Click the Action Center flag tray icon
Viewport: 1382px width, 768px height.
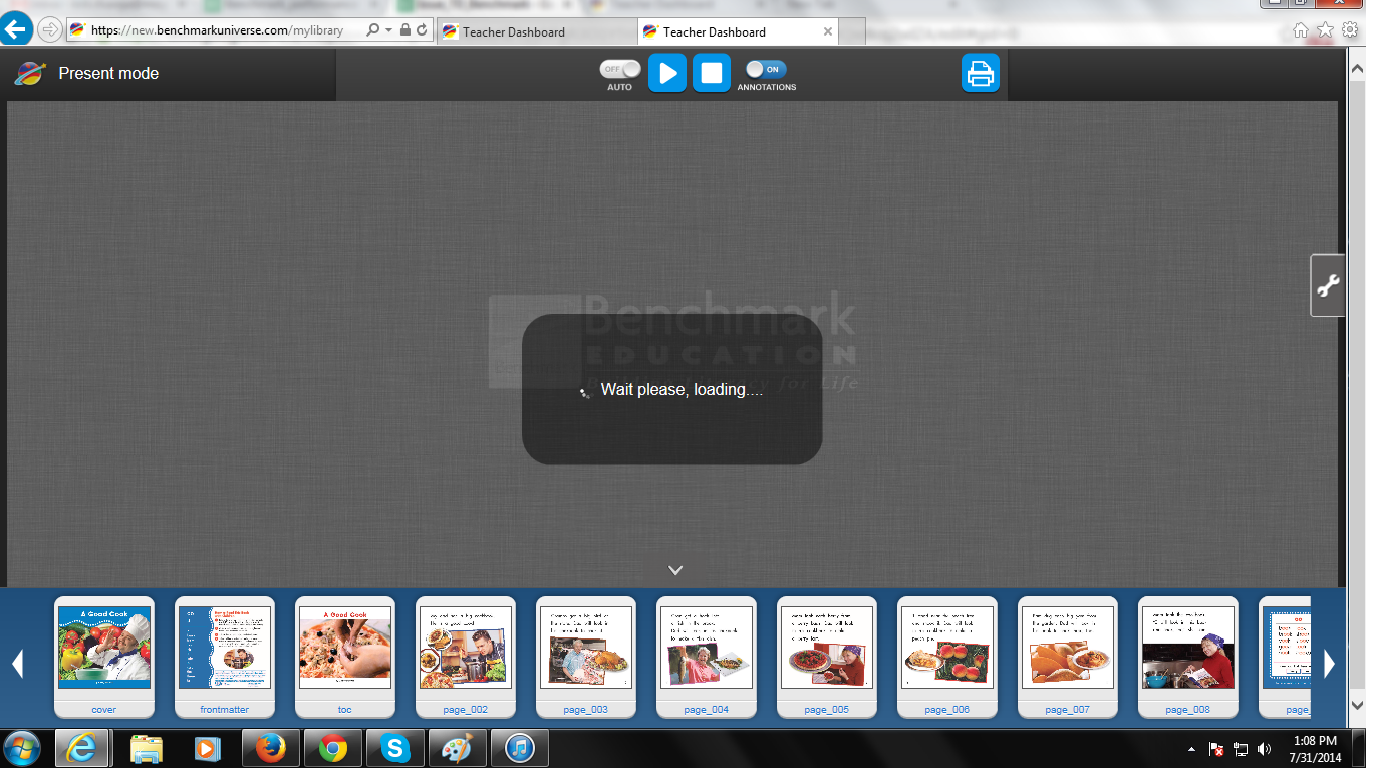point(1217,749)
